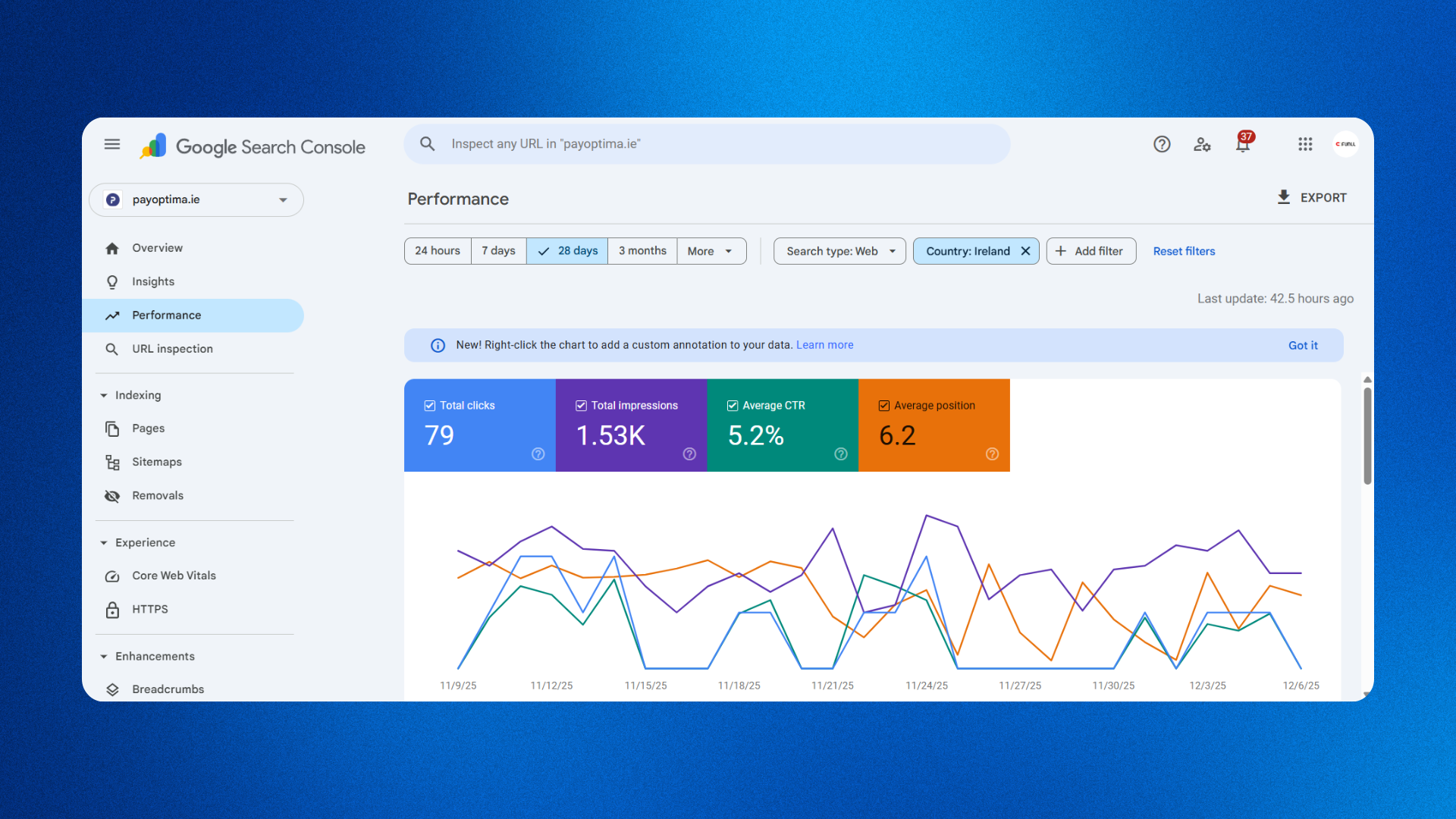Click Reset filters link
The width and height of the screenshot is (1456, 819).
click(1184, 252)
